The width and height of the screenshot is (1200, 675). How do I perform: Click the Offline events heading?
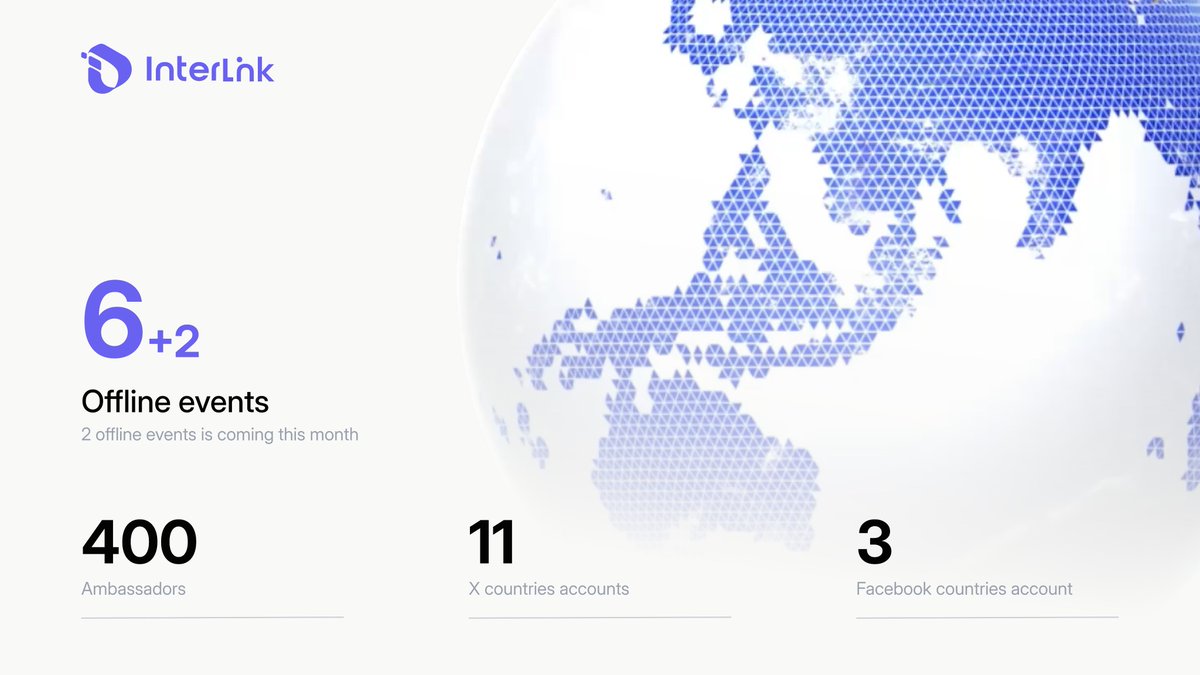pos(174,402)
